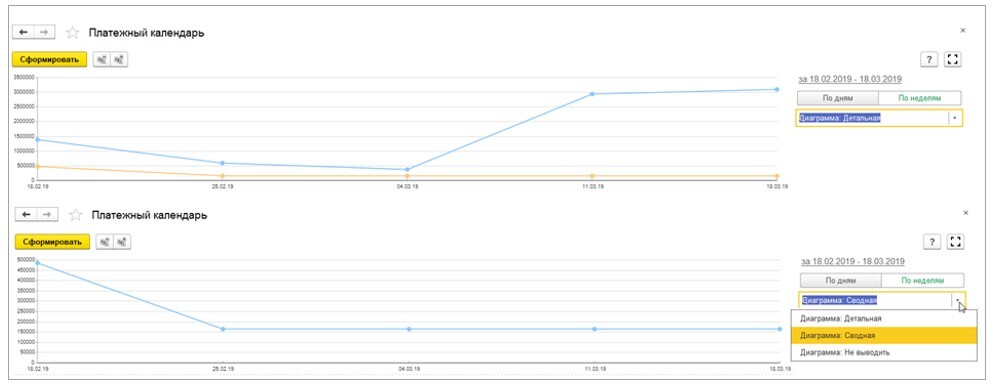Open upper Диаграмма: Детальная dropdown arrow
The width and height of the screenshot is (993, 384).
click(x=954, y=118)
